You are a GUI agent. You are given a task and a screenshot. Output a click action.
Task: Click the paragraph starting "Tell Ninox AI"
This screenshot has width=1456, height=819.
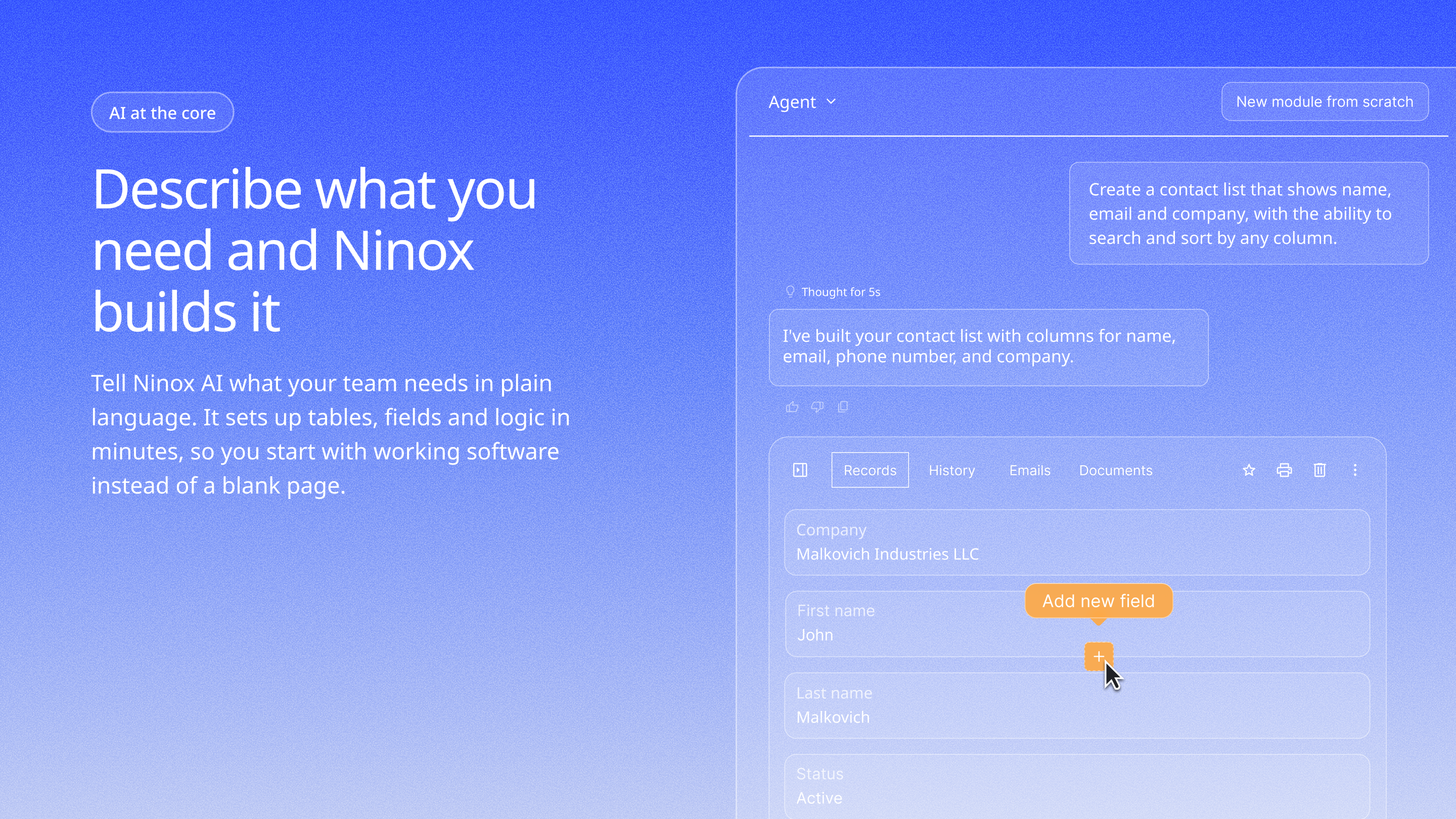(x=331, y=434)
